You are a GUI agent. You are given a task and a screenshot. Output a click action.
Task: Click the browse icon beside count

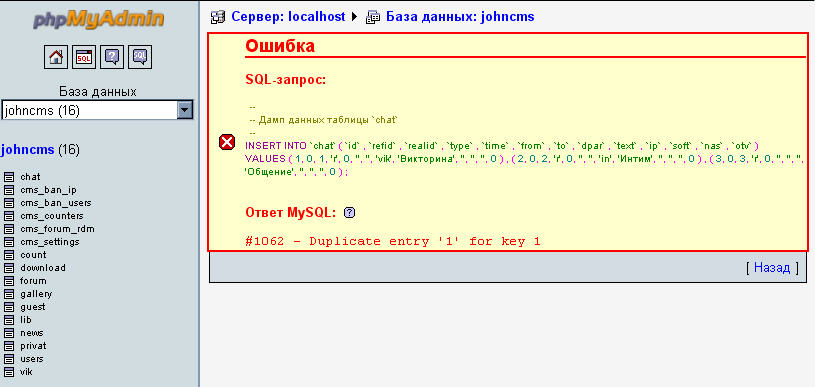(x=9, y=255)
